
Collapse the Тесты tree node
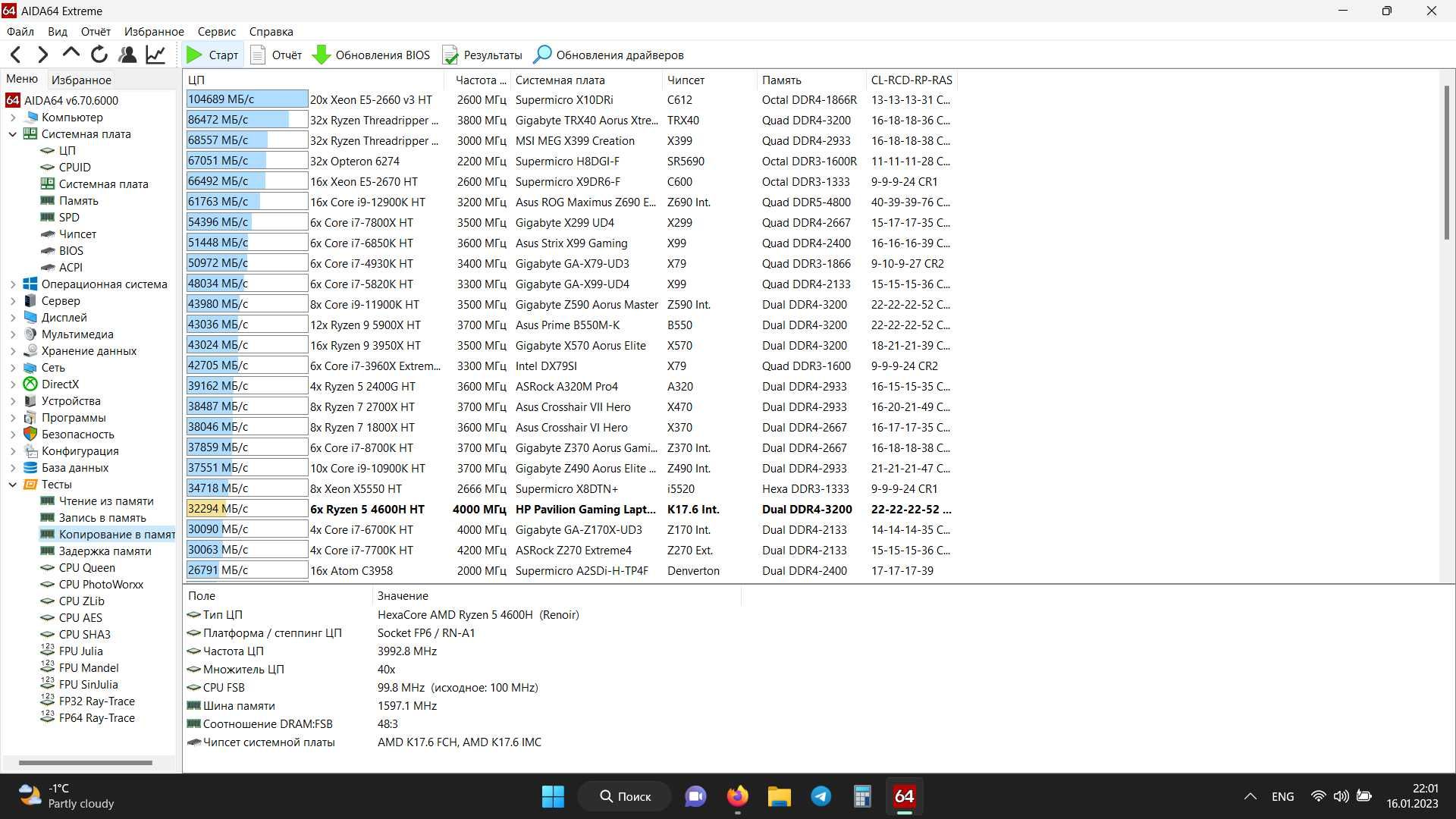tap(12, 485)
